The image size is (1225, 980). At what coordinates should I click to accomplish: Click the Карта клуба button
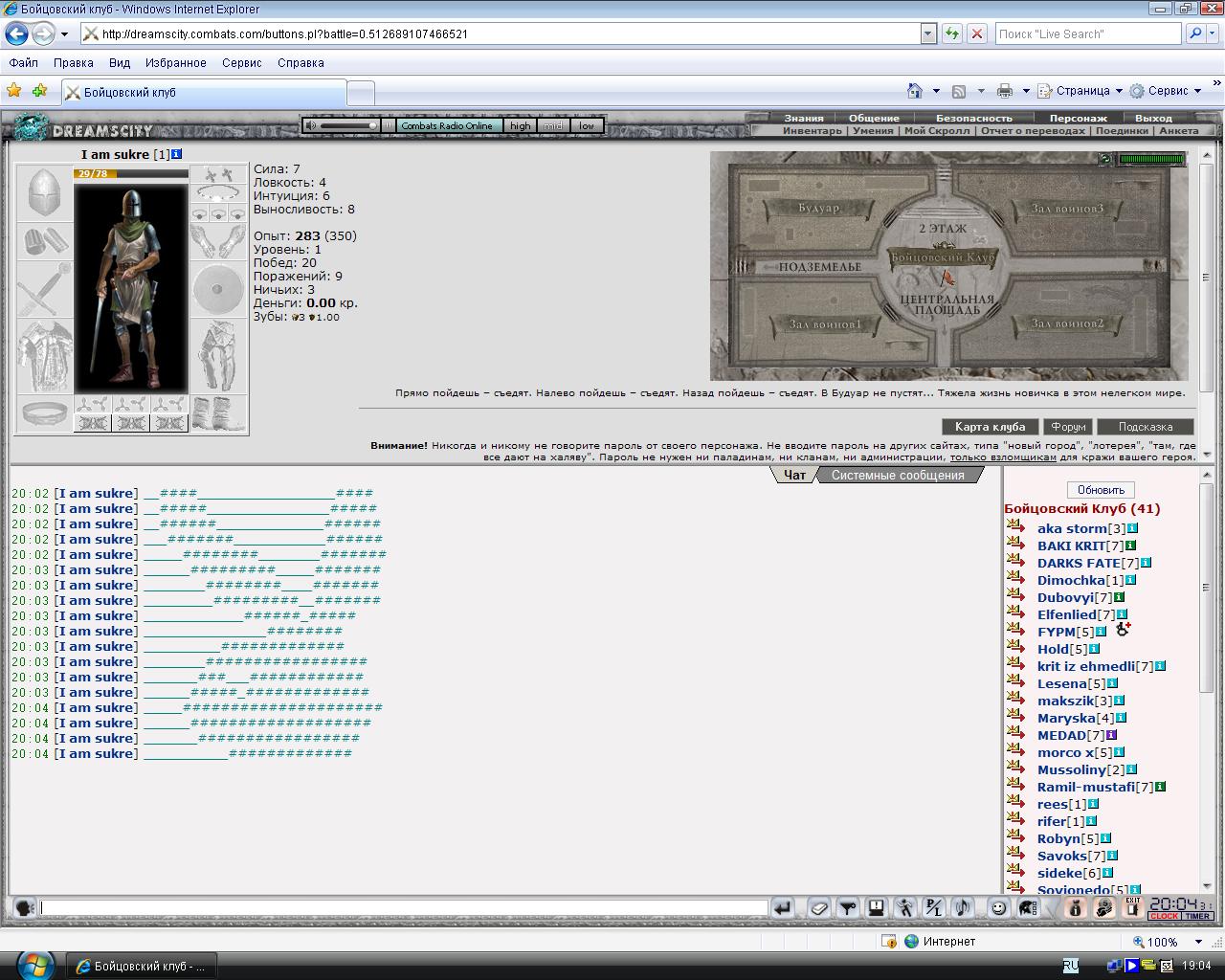pos(991,427)
